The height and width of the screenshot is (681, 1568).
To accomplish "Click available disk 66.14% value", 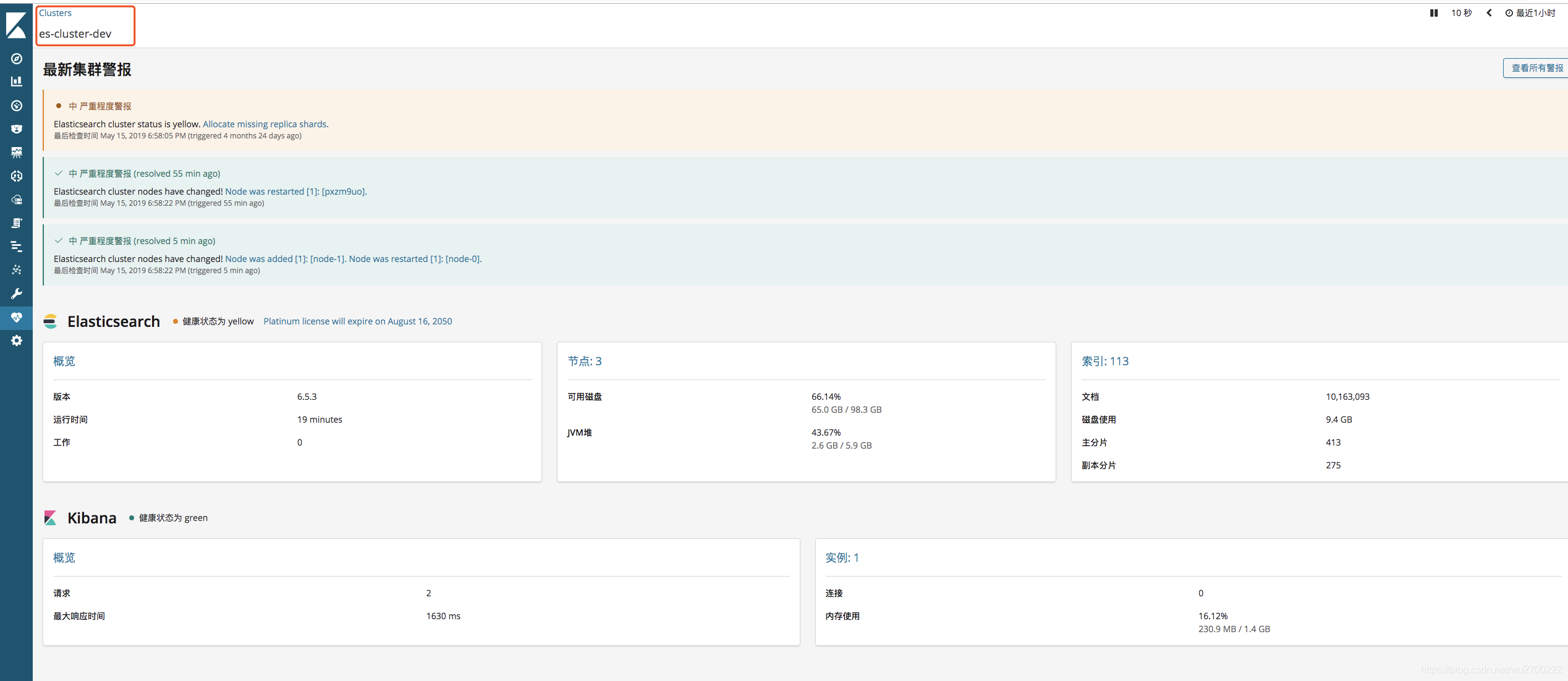I will 826,397.
